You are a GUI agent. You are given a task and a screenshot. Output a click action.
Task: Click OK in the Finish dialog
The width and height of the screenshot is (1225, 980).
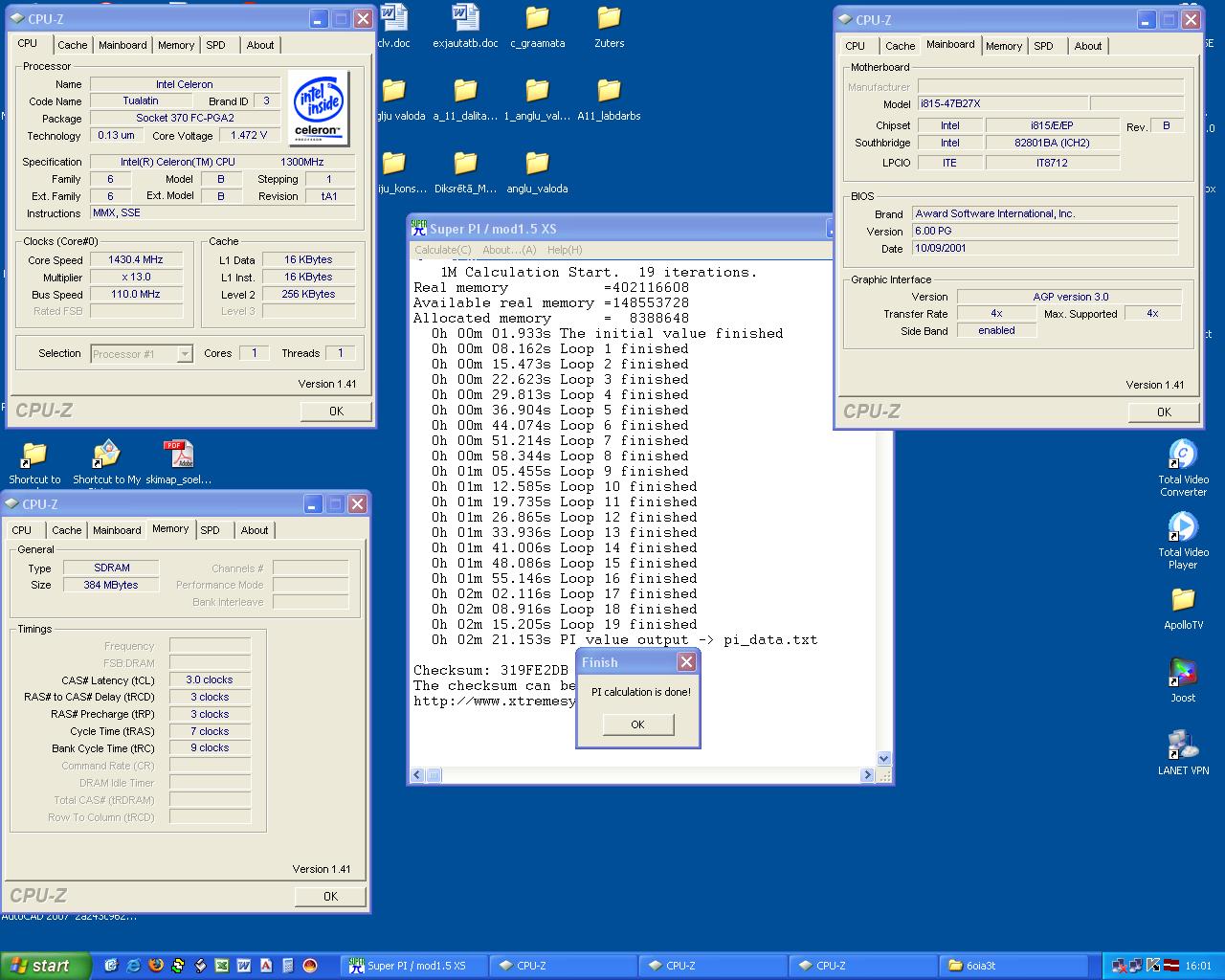tap(638, 724)
